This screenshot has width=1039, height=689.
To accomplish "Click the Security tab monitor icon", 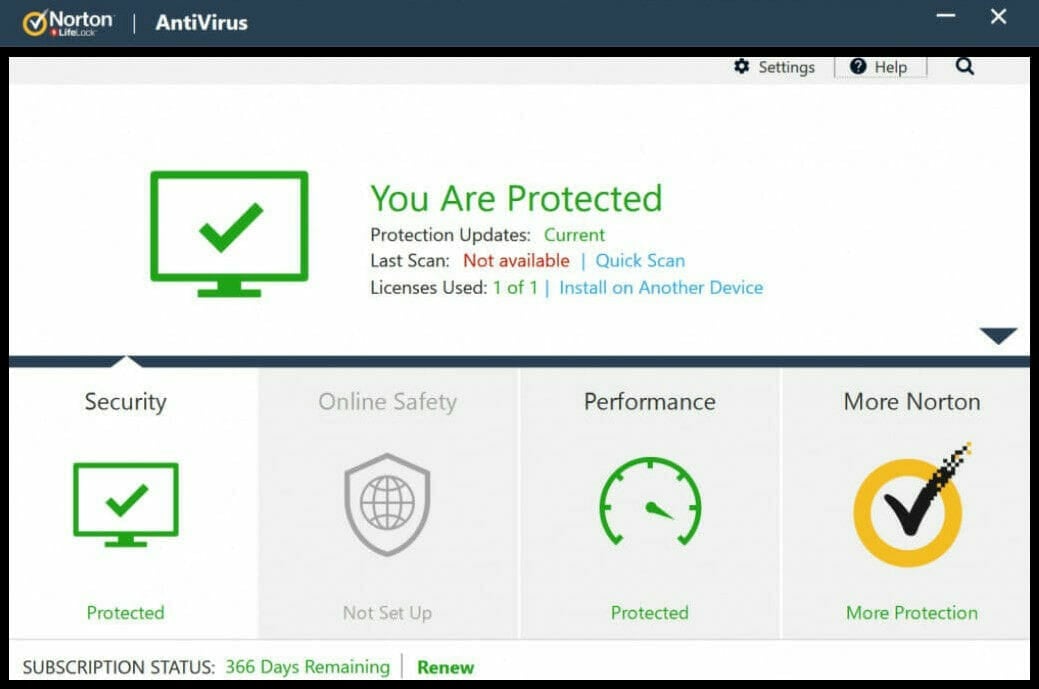I will [x=126, y=505].
